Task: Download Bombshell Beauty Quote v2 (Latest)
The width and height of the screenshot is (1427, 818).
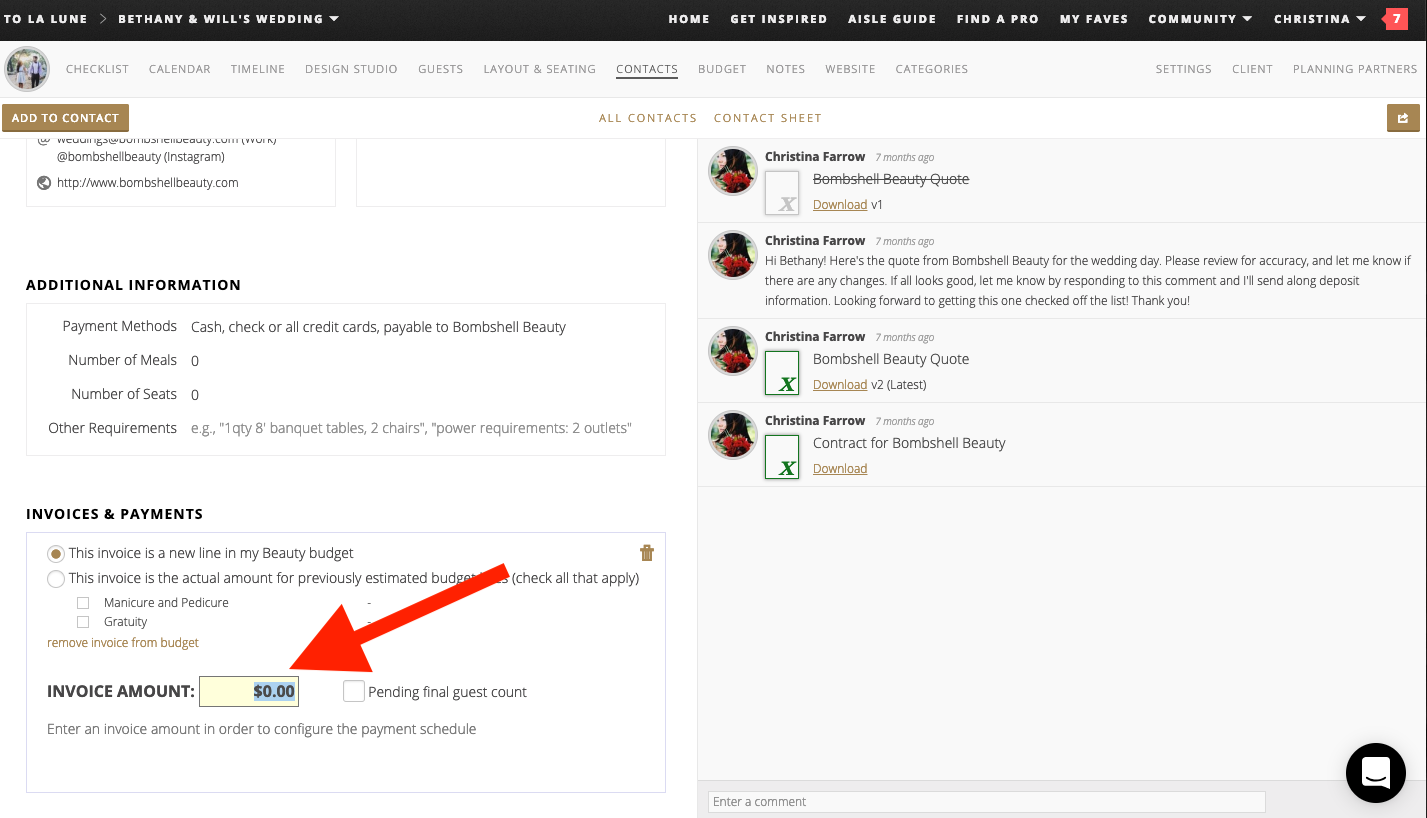Action: [840, 385]
